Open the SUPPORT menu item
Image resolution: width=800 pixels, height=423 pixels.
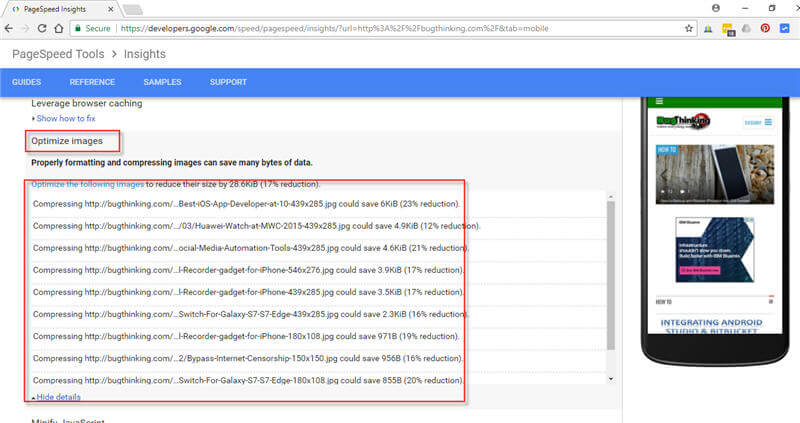pyautogui.click(x=228, y=82)
